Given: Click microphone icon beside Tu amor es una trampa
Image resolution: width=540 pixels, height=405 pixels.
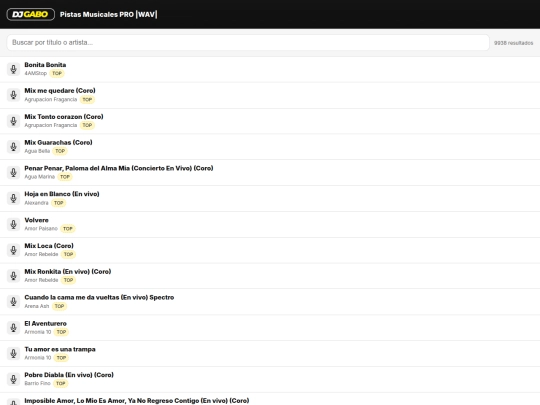Looking at the screenshot, I should (x=13, y=353).
